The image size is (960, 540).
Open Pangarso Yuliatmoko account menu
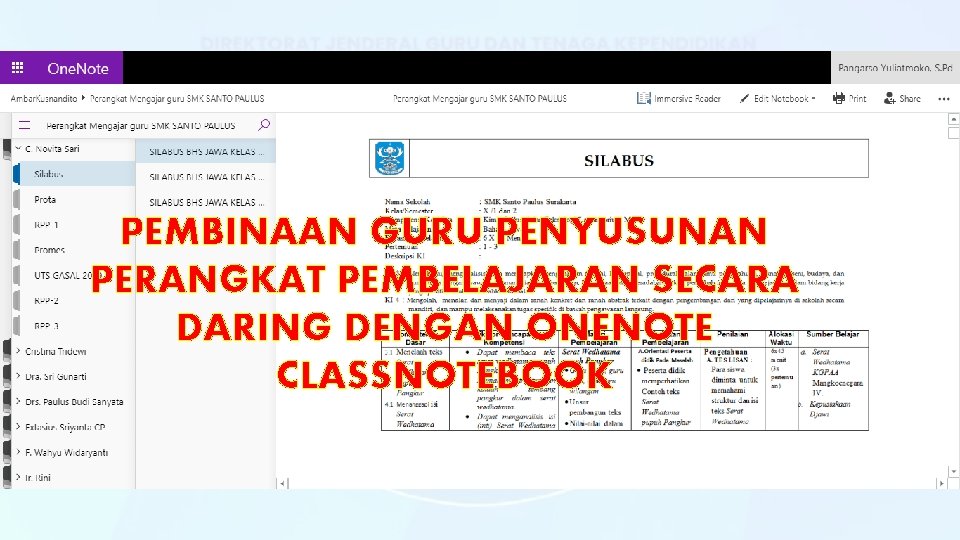click(x=895, y=68)
